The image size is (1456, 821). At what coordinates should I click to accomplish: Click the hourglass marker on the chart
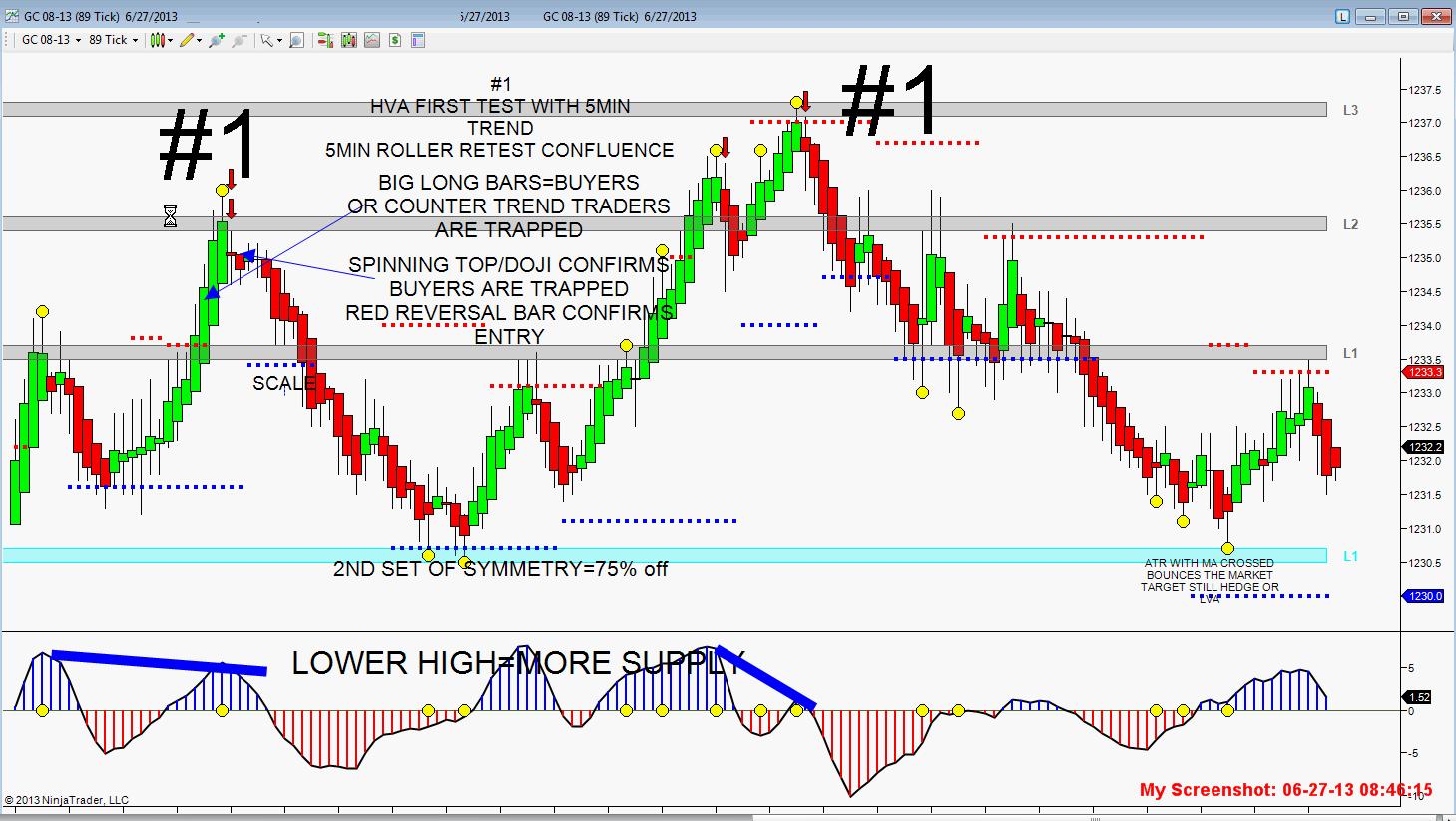pos(170,216)
